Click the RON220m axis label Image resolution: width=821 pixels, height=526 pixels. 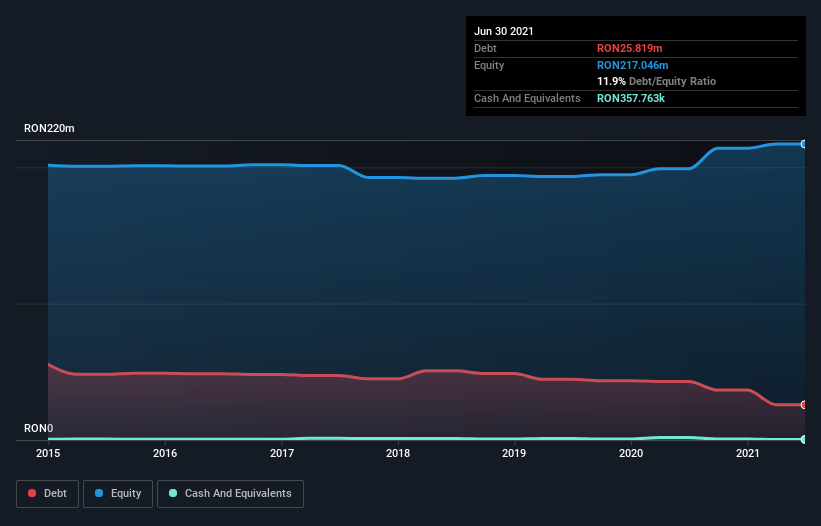[49, 128]
